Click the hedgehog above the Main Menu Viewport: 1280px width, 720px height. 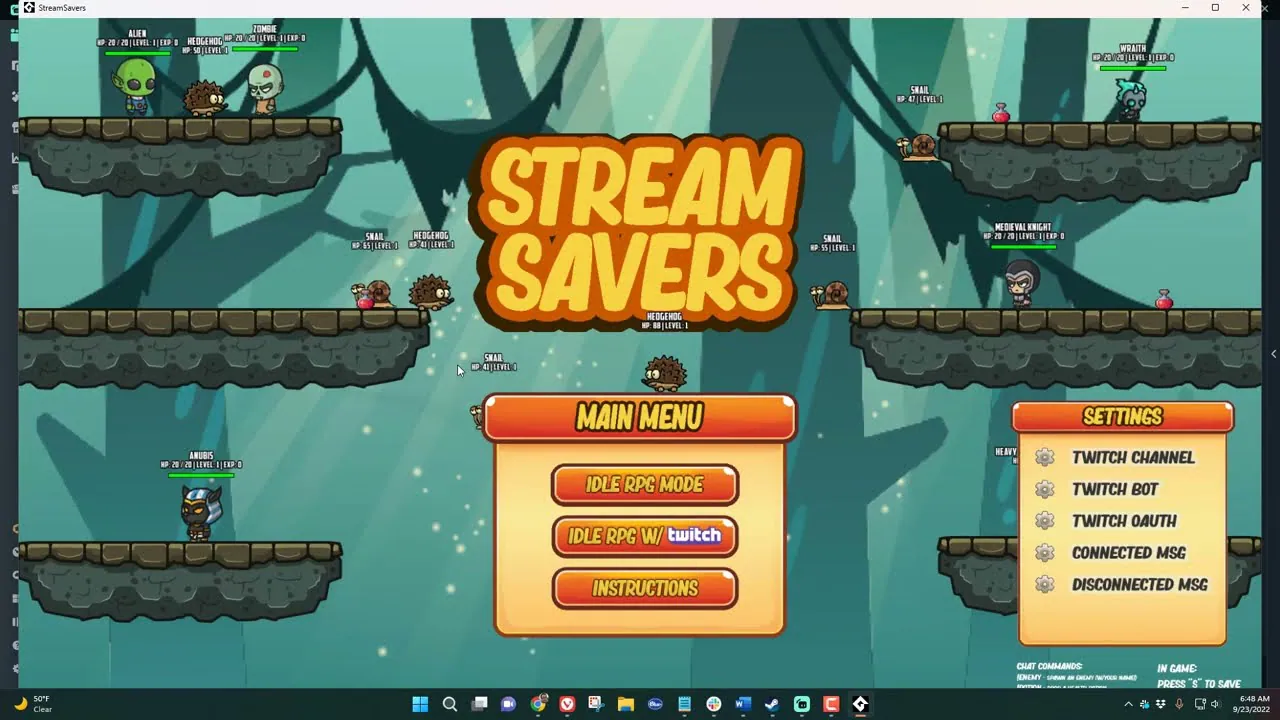[x=665, y=374]
